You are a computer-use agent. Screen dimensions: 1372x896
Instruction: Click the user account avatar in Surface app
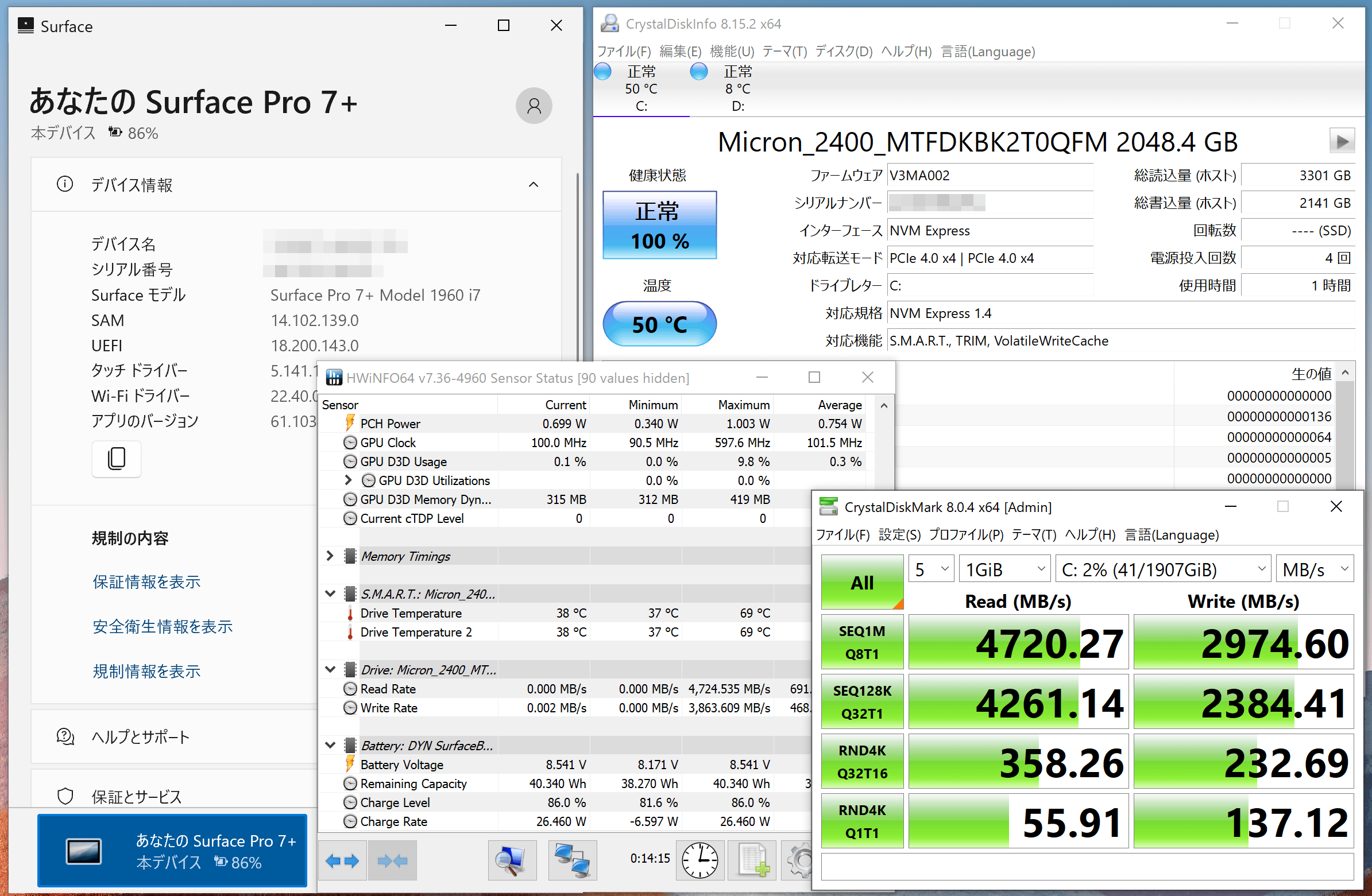[533, 106]
